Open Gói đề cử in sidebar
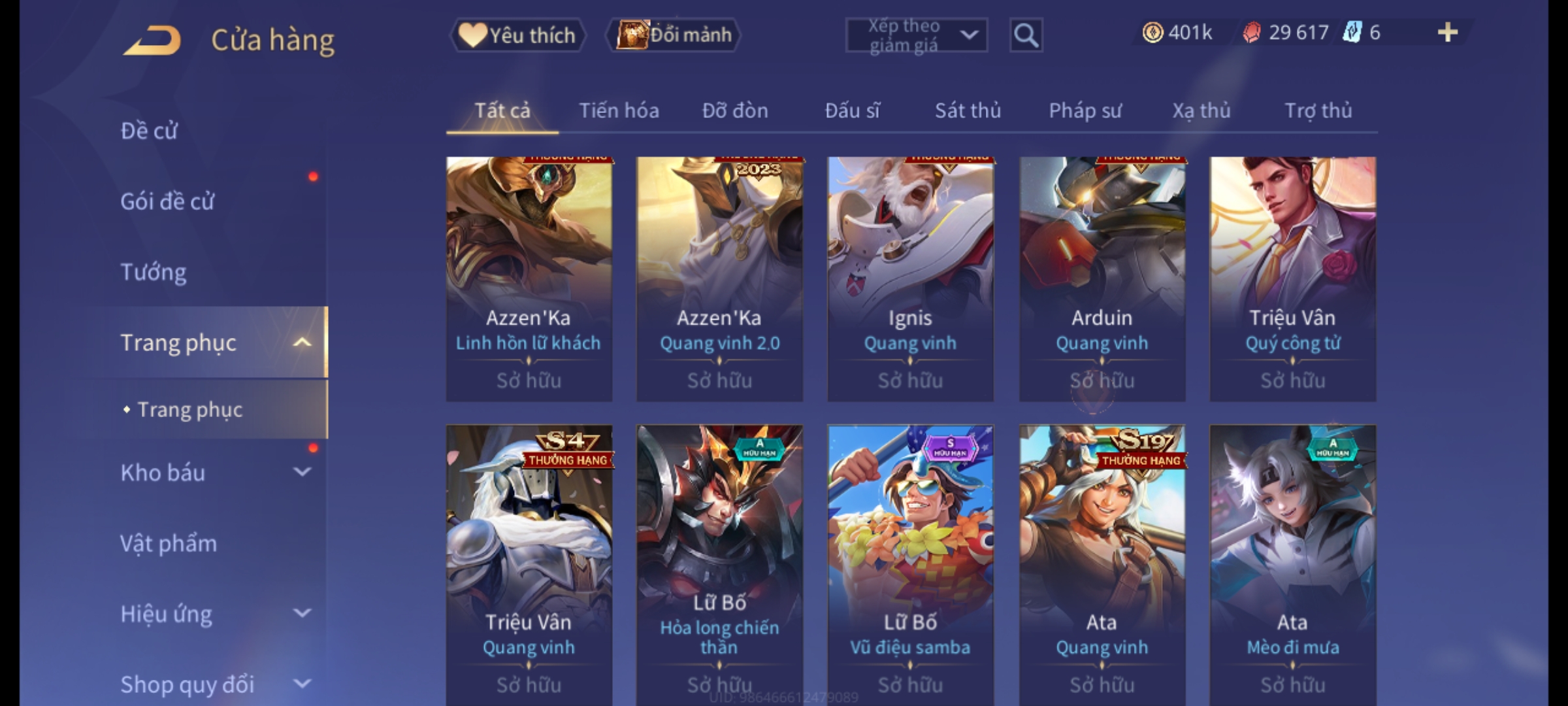 click(x=167, y=201)
